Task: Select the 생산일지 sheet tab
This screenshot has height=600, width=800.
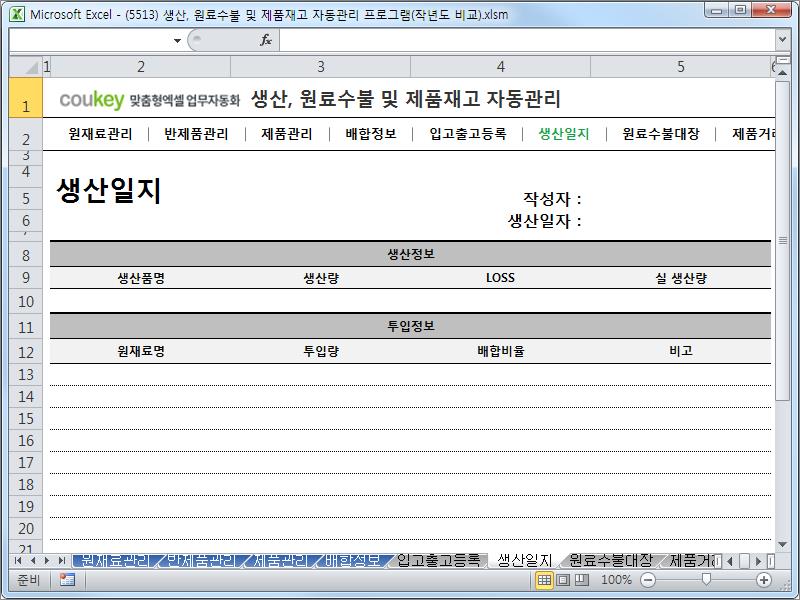Action: pyautogui.click(x=524, y=560)
